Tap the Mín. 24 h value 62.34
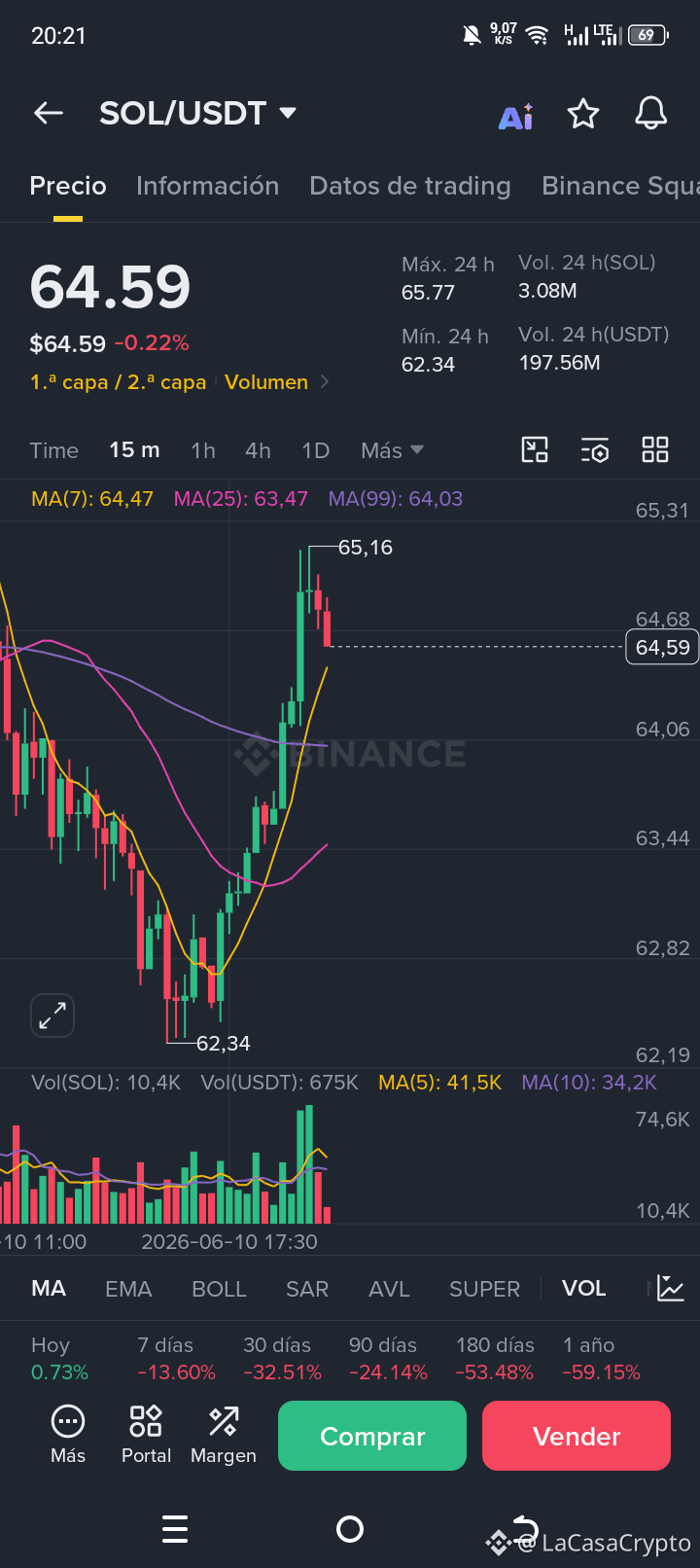The height and width of the screenshot is (1568, 700). click(x=428, y=365)
